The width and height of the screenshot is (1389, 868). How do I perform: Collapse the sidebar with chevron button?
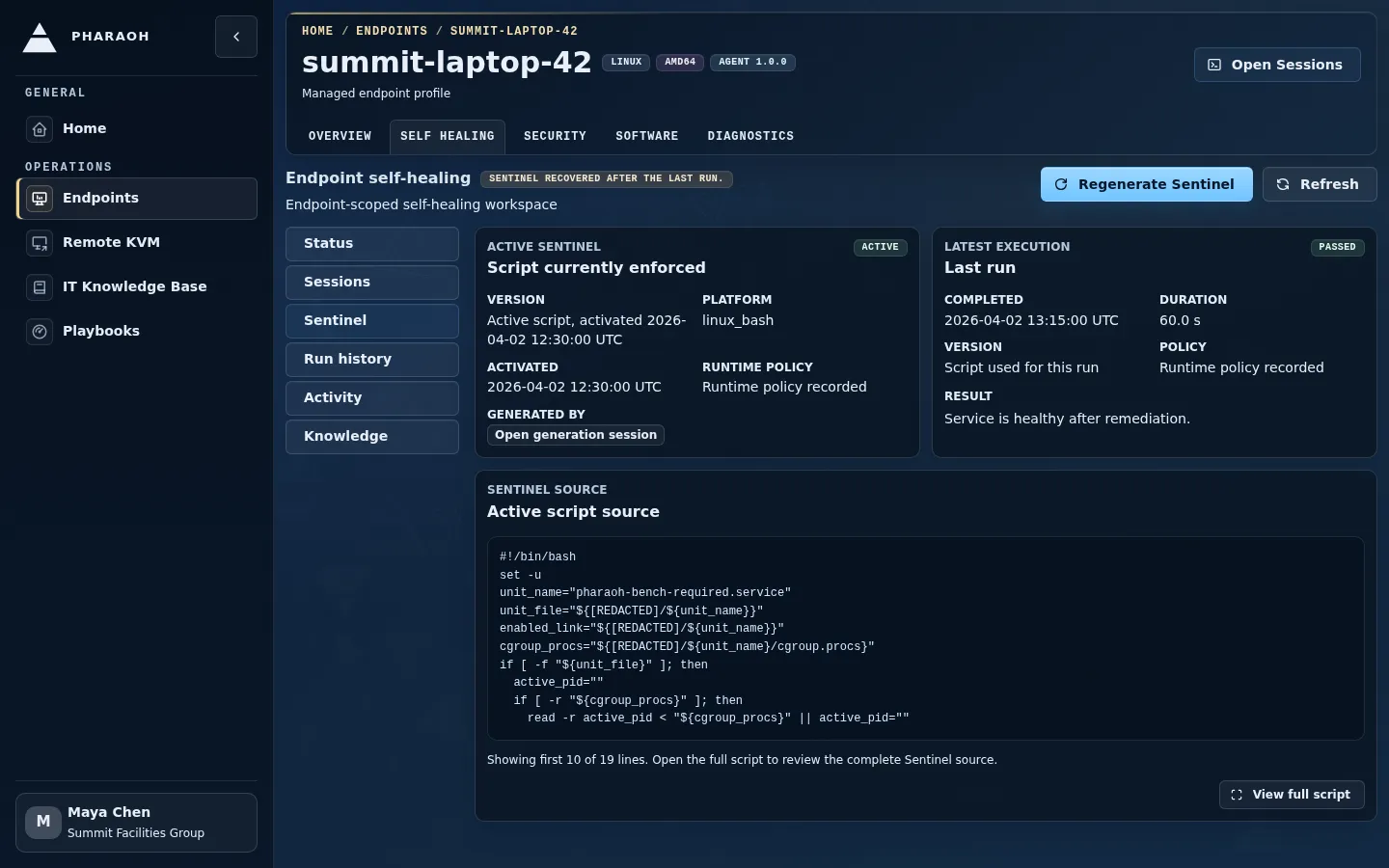pyautogui.click(x=236, y=37)
